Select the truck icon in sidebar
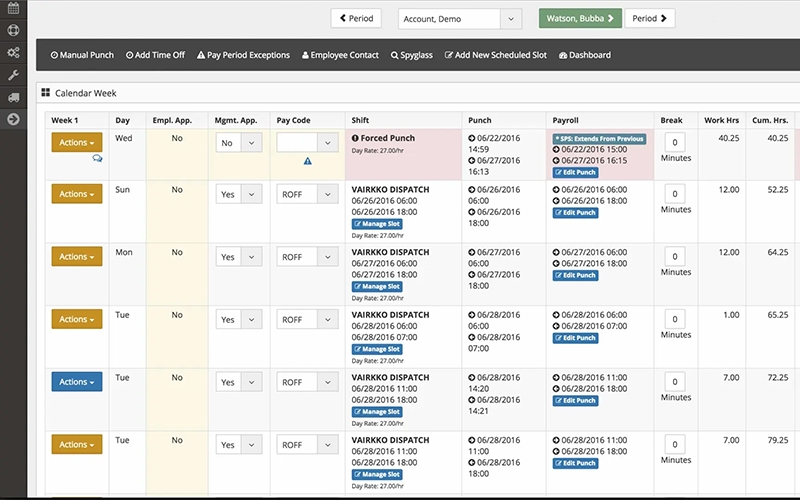 click(x=13, y=97)
